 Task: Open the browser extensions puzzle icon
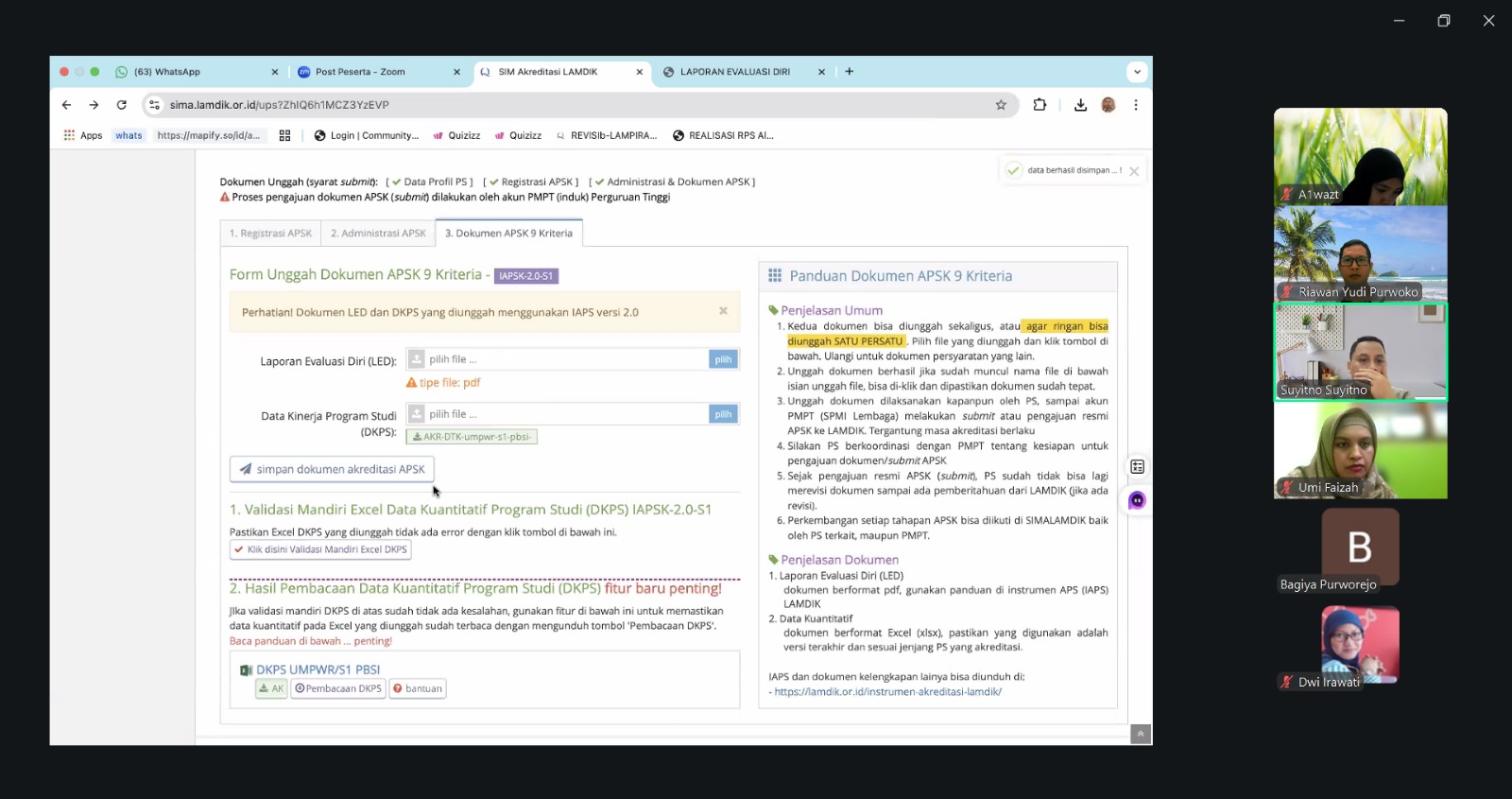tap(1039, 105)
